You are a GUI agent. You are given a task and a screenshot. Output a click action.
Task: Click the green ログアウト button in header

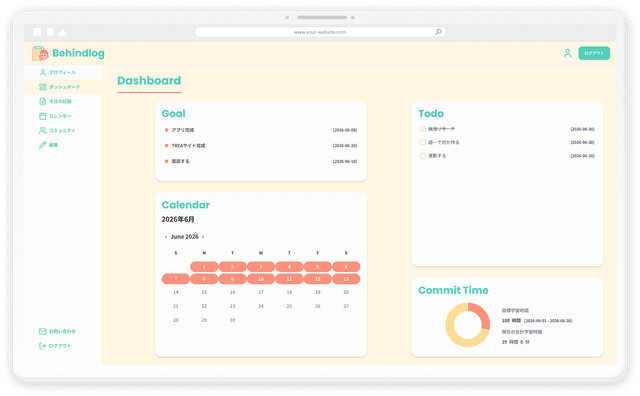tap(594, 53)
